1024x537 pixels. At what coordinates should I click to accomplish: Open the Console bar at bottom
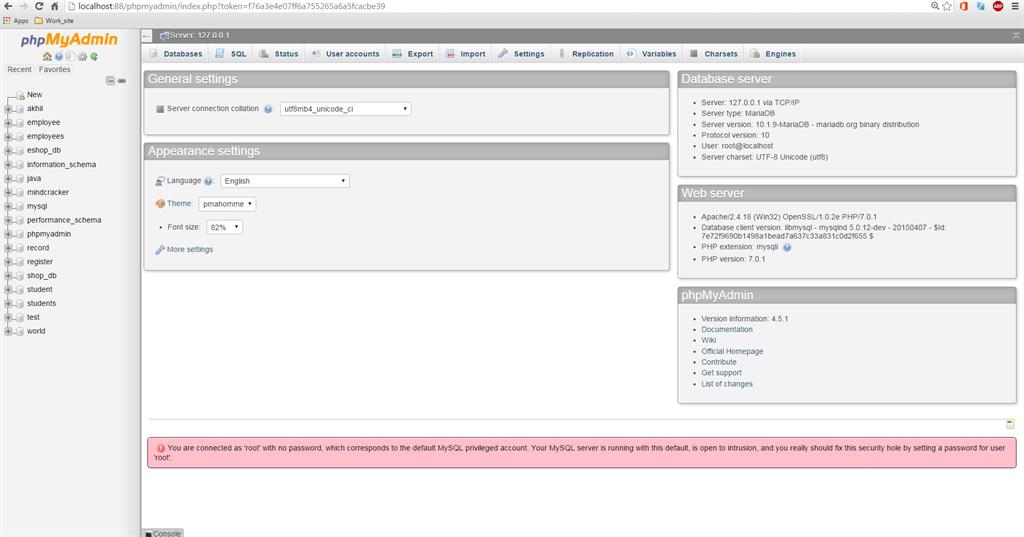click(163, 533)
